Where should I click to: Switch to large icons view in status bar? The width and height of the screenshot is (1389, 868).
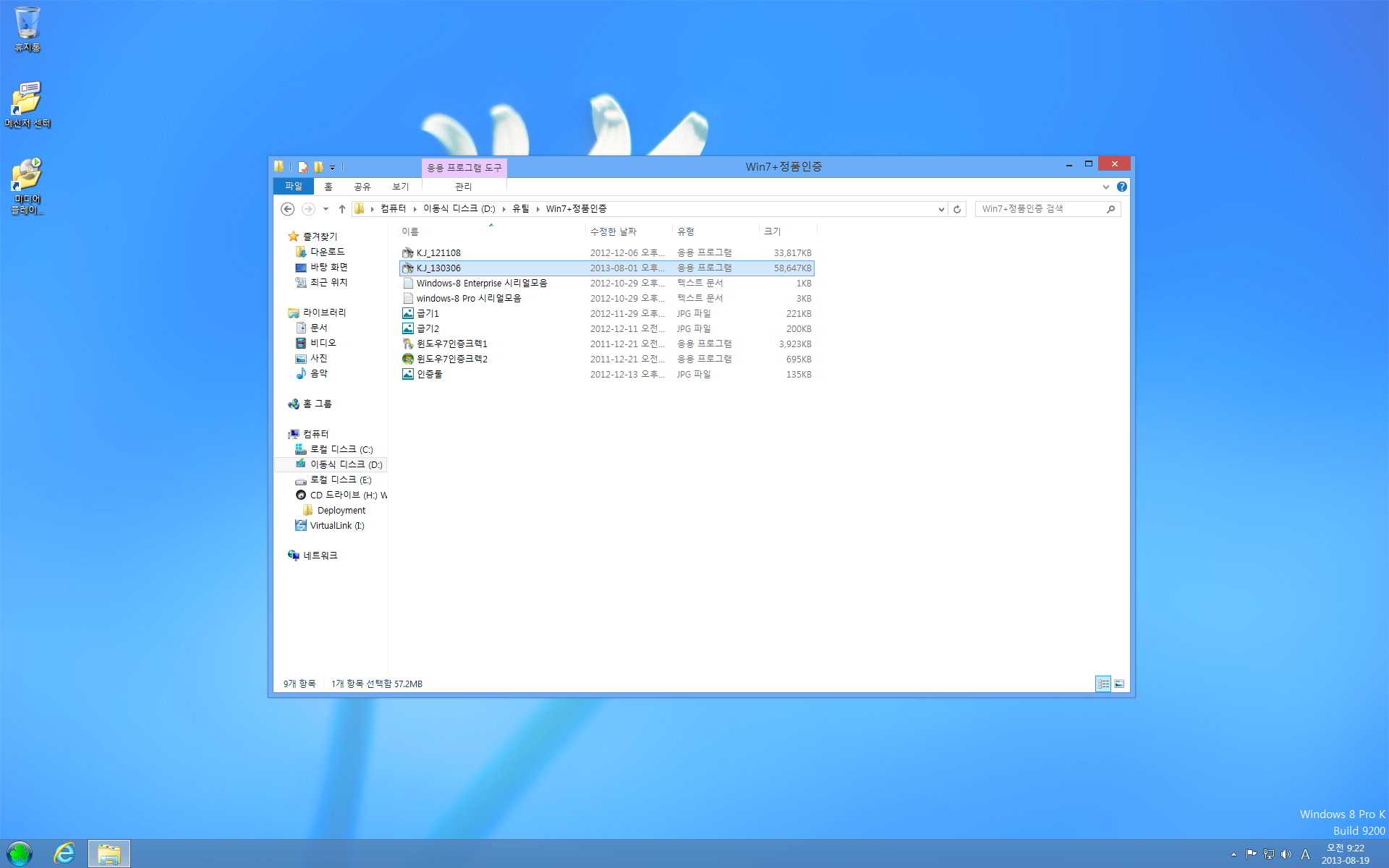(1119, 684)
